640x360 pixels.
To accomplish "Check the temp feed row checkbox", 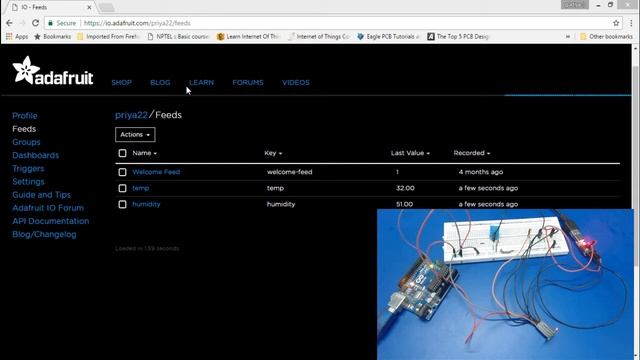I will point(122,188).
